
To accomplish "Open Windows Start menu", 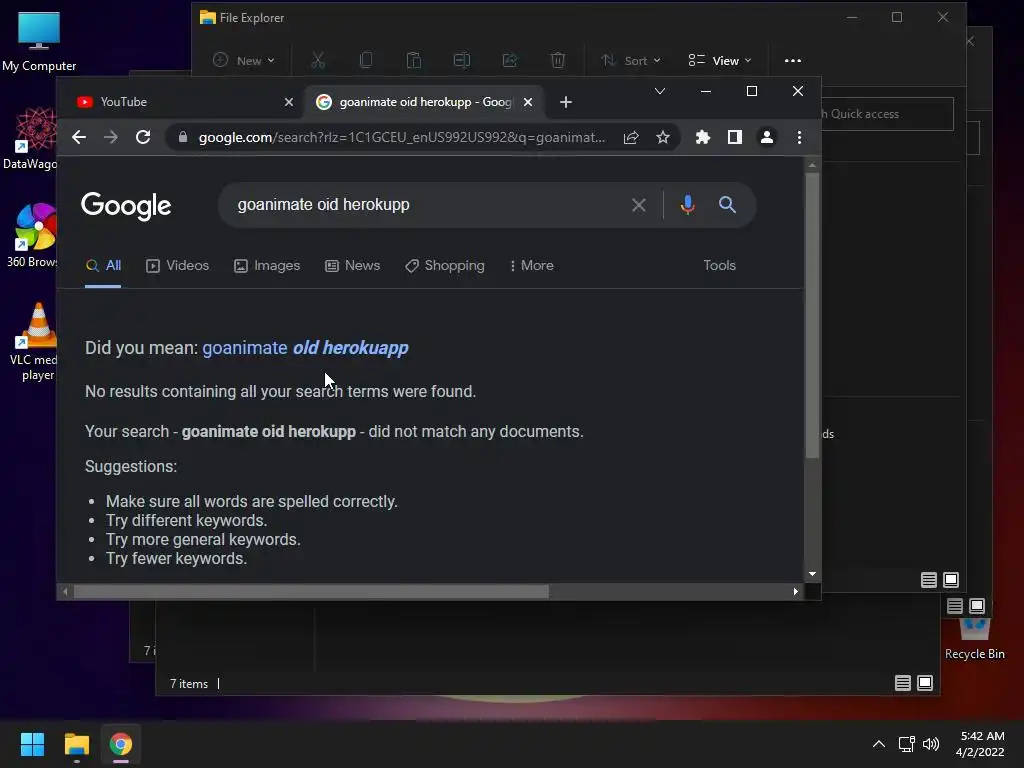I will click(32, 744).
